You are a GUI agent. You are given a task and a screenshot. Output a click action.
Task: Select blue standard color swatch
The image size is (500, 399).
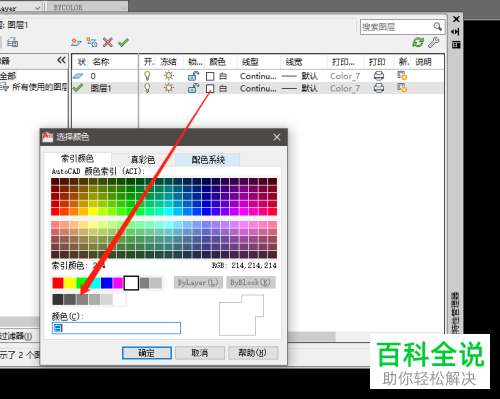coord(106,283)
